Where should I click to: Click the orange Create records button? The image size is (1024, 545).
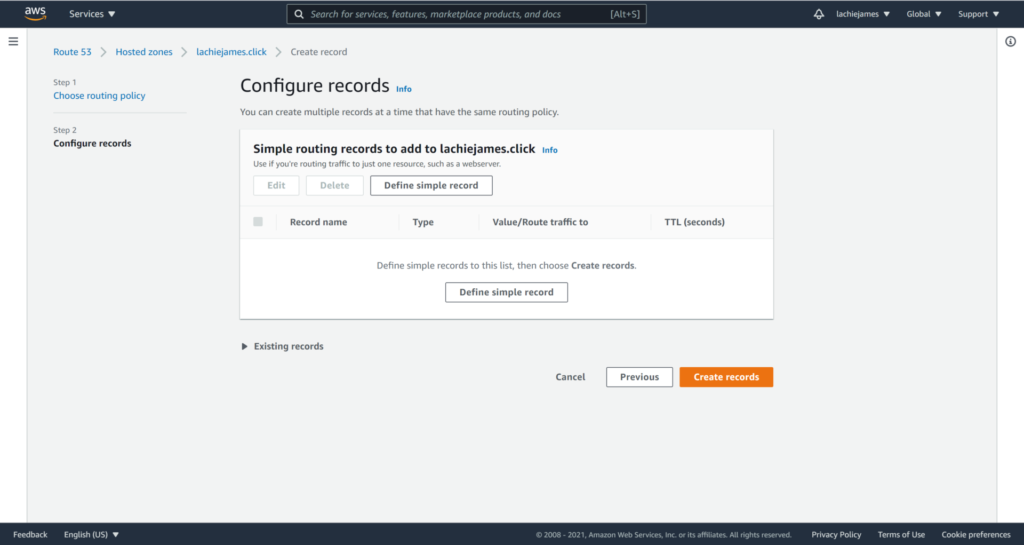tap(726, 377)
